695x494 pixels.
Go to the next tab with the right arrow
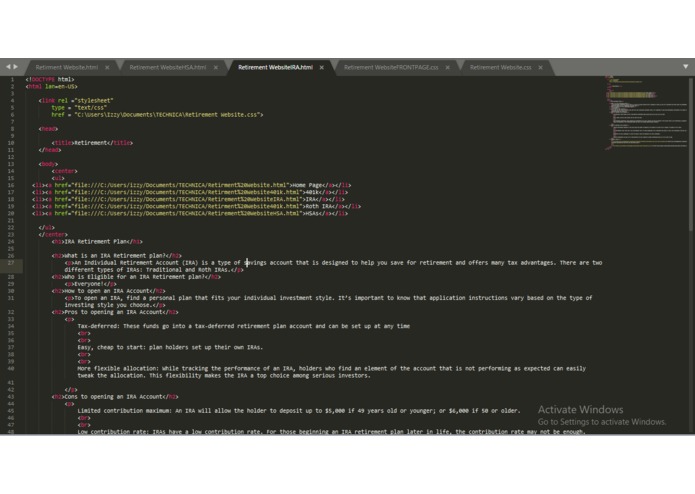(x=16, y=67)
